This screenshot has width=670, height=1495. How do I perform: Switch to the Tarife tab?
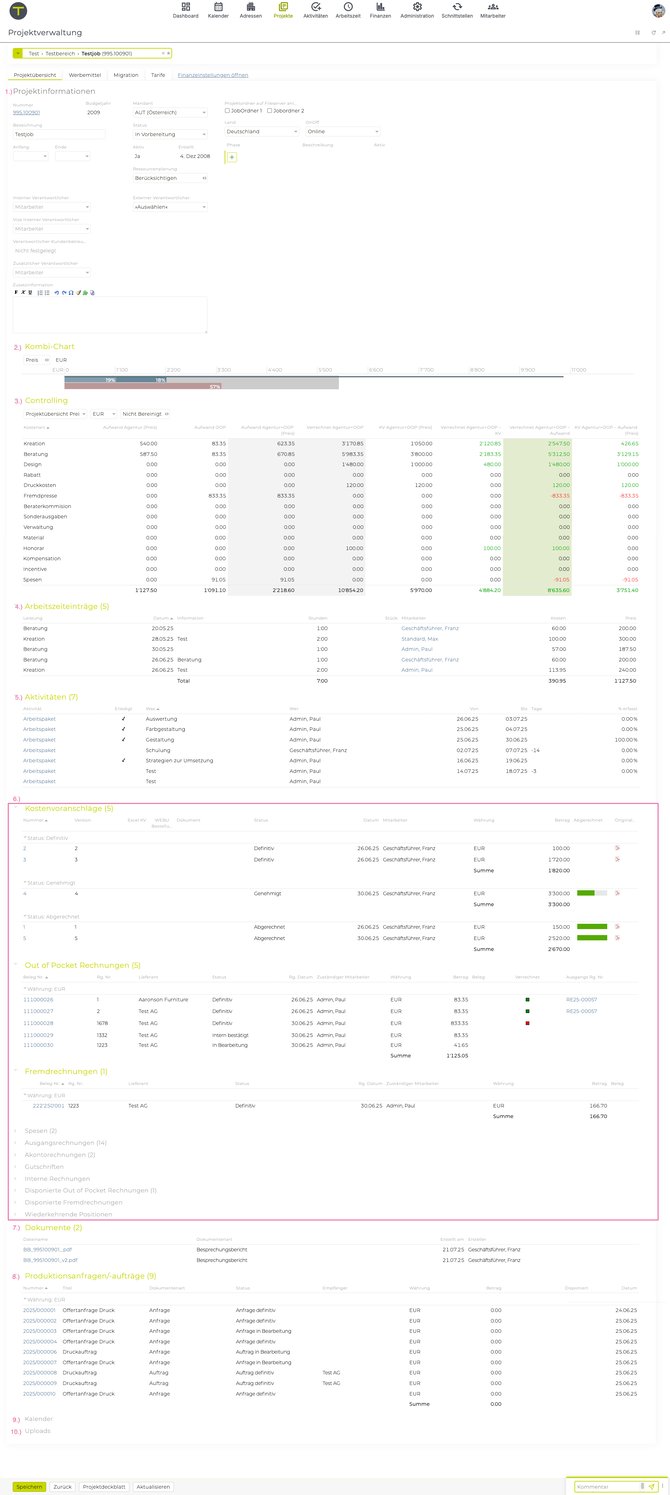(158, 75)
